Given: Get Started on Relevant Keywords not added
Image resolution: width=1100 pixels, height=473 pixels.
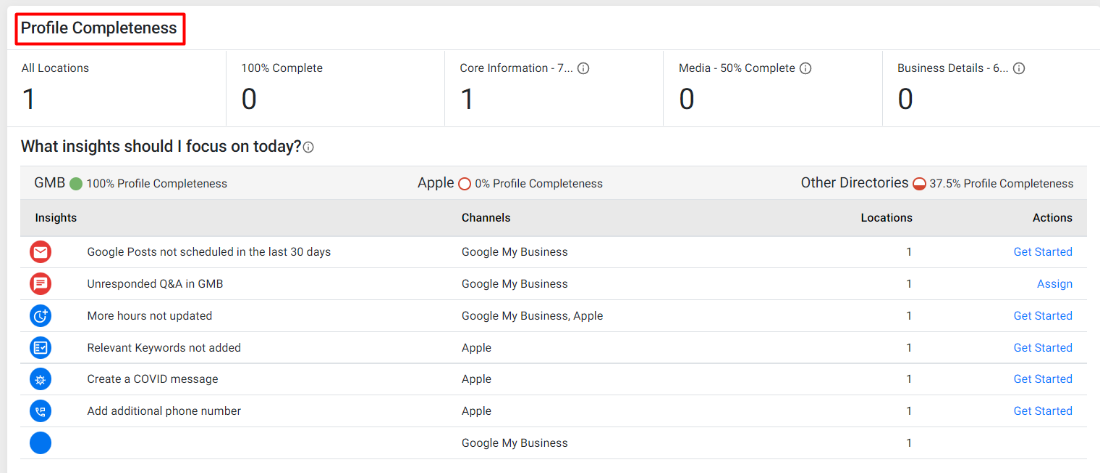Looking at the screenshot, I should [1042, 347].
